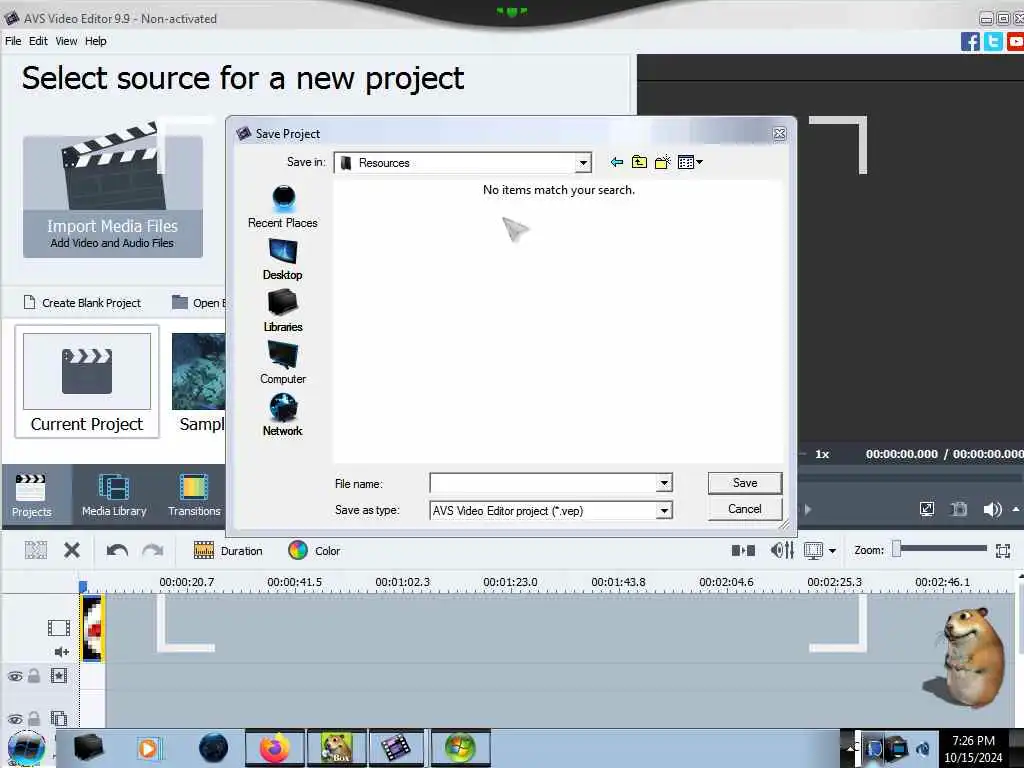Click select-all icon in timeline toolbar

[x=36, y=551]
